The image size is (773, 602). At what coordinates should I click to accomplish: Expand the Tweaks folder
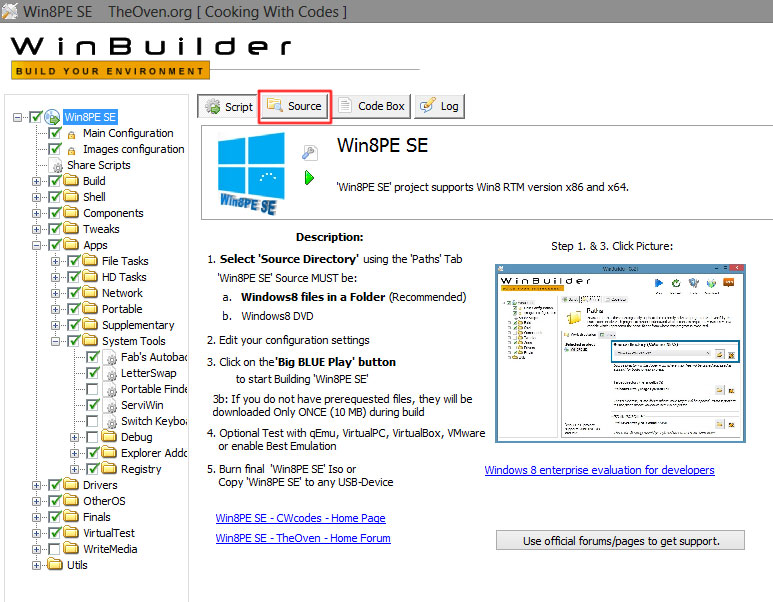point(36,229)
